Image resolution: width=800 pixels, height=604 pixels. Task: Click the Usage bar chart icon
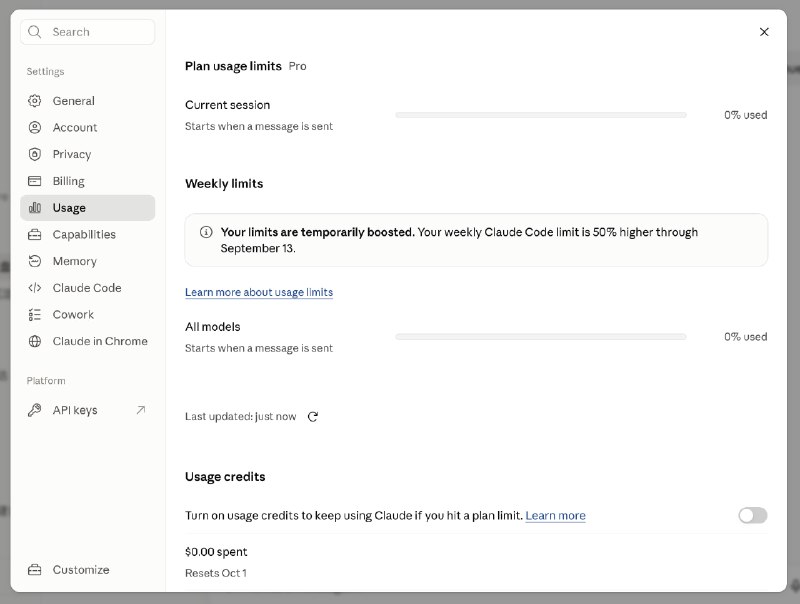coord(35,208)
